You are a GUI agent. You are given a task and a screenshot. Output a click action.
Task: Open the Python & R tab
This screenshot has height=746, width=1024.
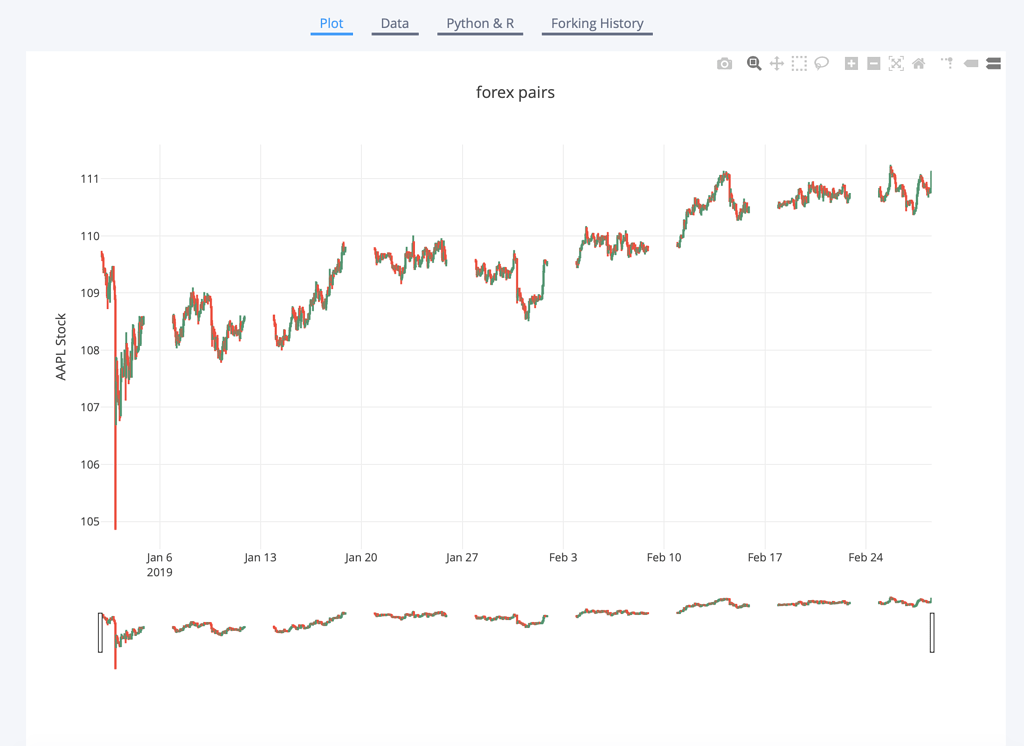[x=480, y=22]
